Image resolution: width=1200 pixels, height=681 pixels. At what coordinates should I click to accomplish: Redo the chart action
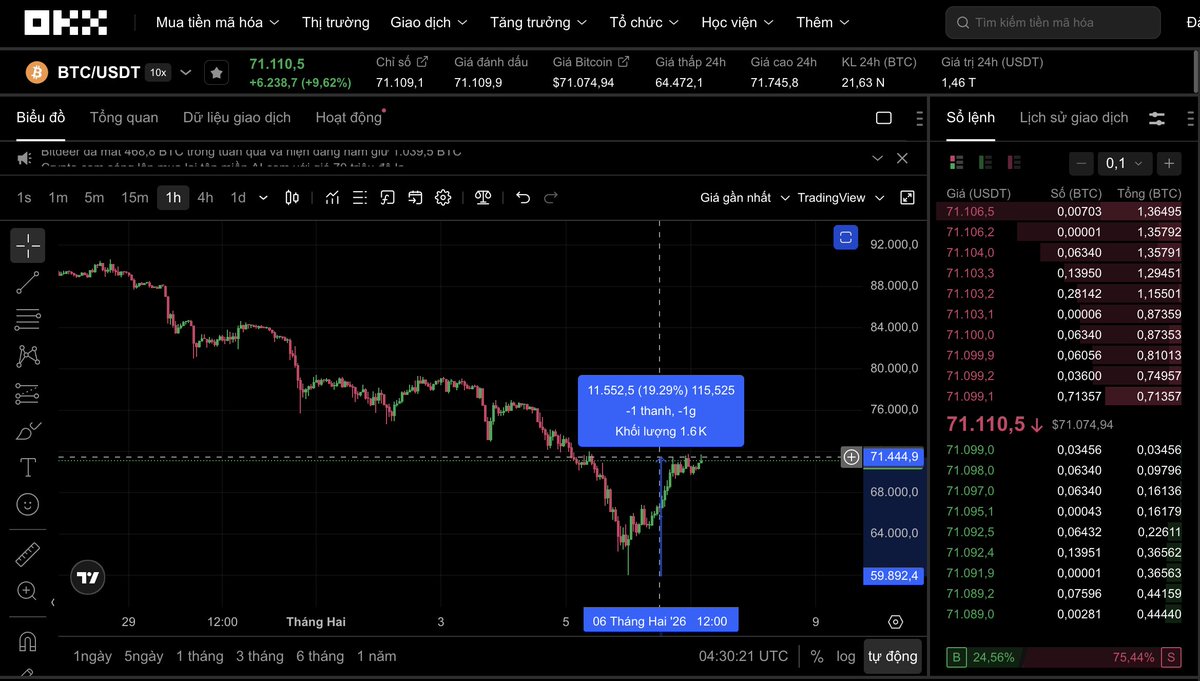[551, 198]
